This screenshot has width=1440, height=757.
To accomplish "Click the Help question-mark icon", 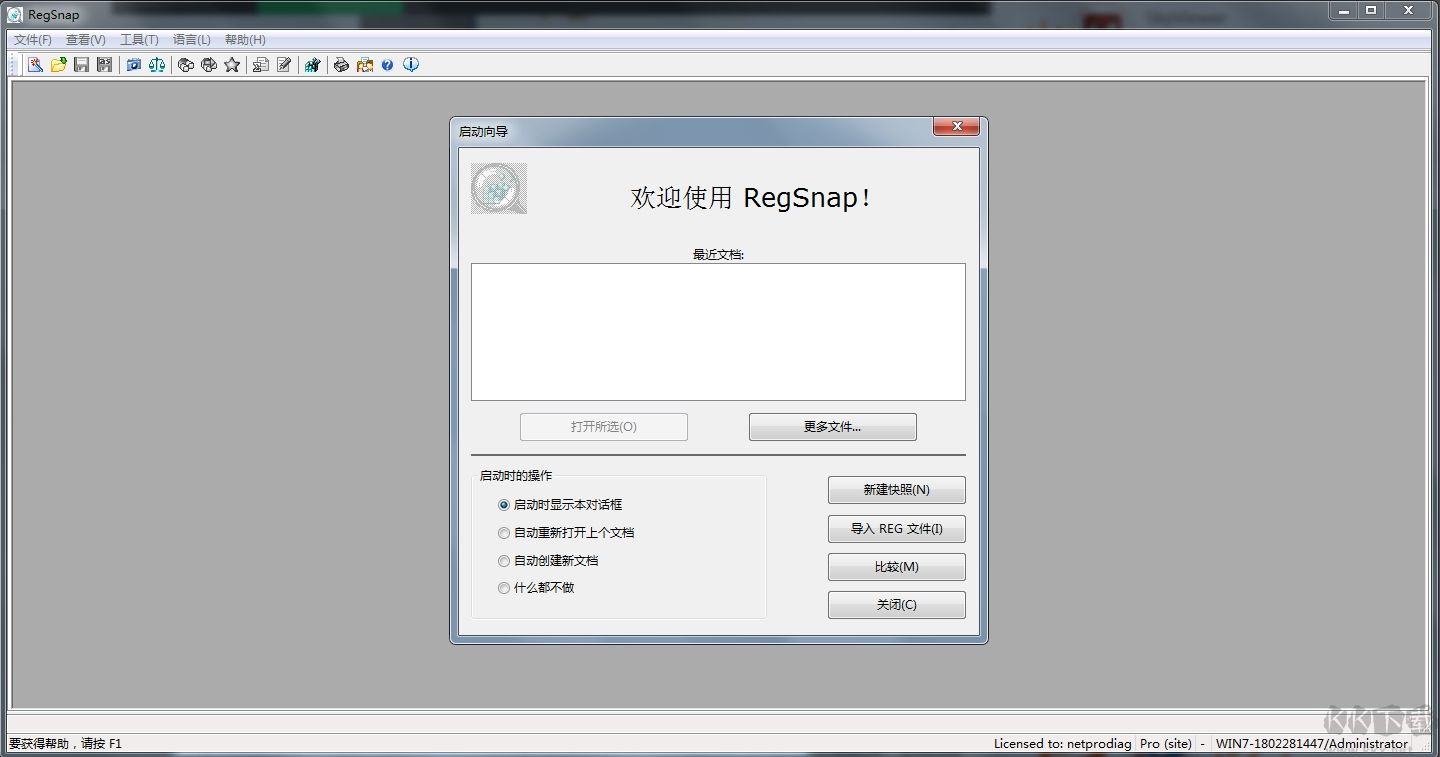I will [x=388, y=64].
